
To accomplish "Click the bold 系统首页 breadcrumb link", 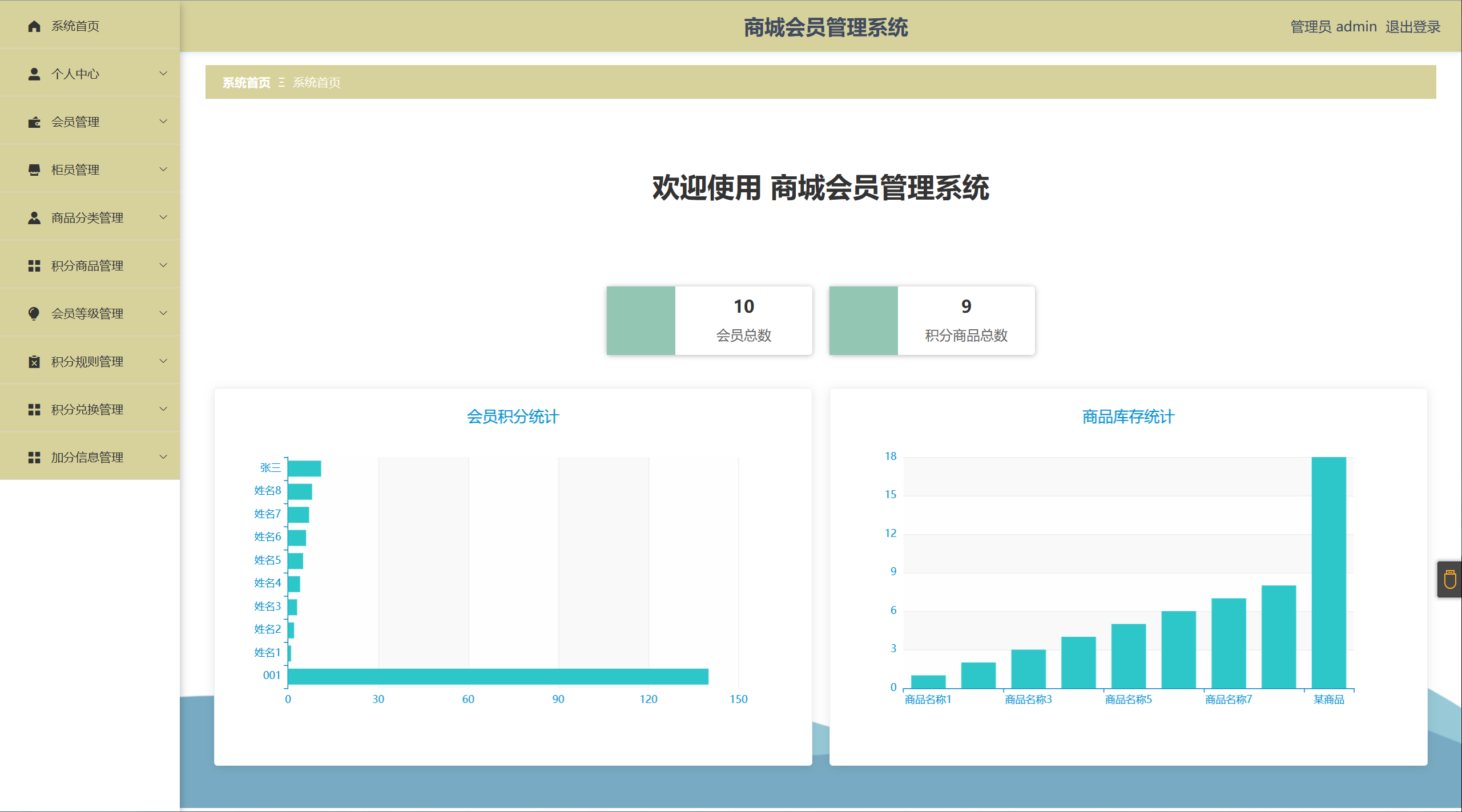I will click(x=246, y=83).
